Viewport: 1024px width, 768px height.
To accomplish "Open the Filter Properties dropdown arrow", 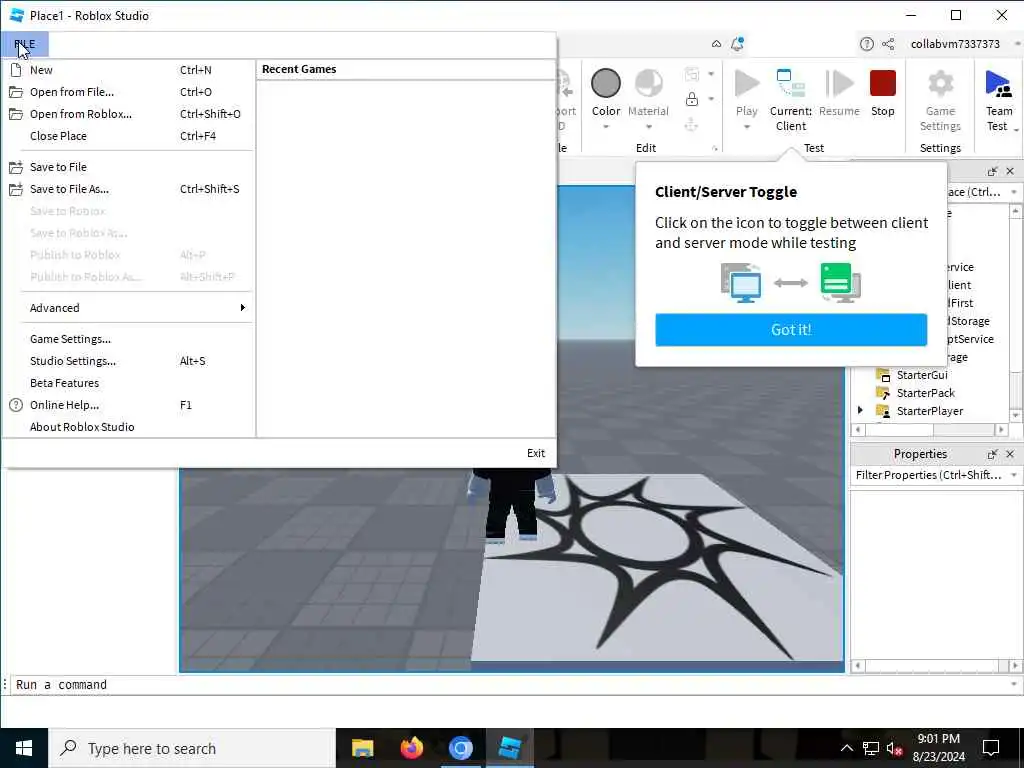I will click(1014, 475).
